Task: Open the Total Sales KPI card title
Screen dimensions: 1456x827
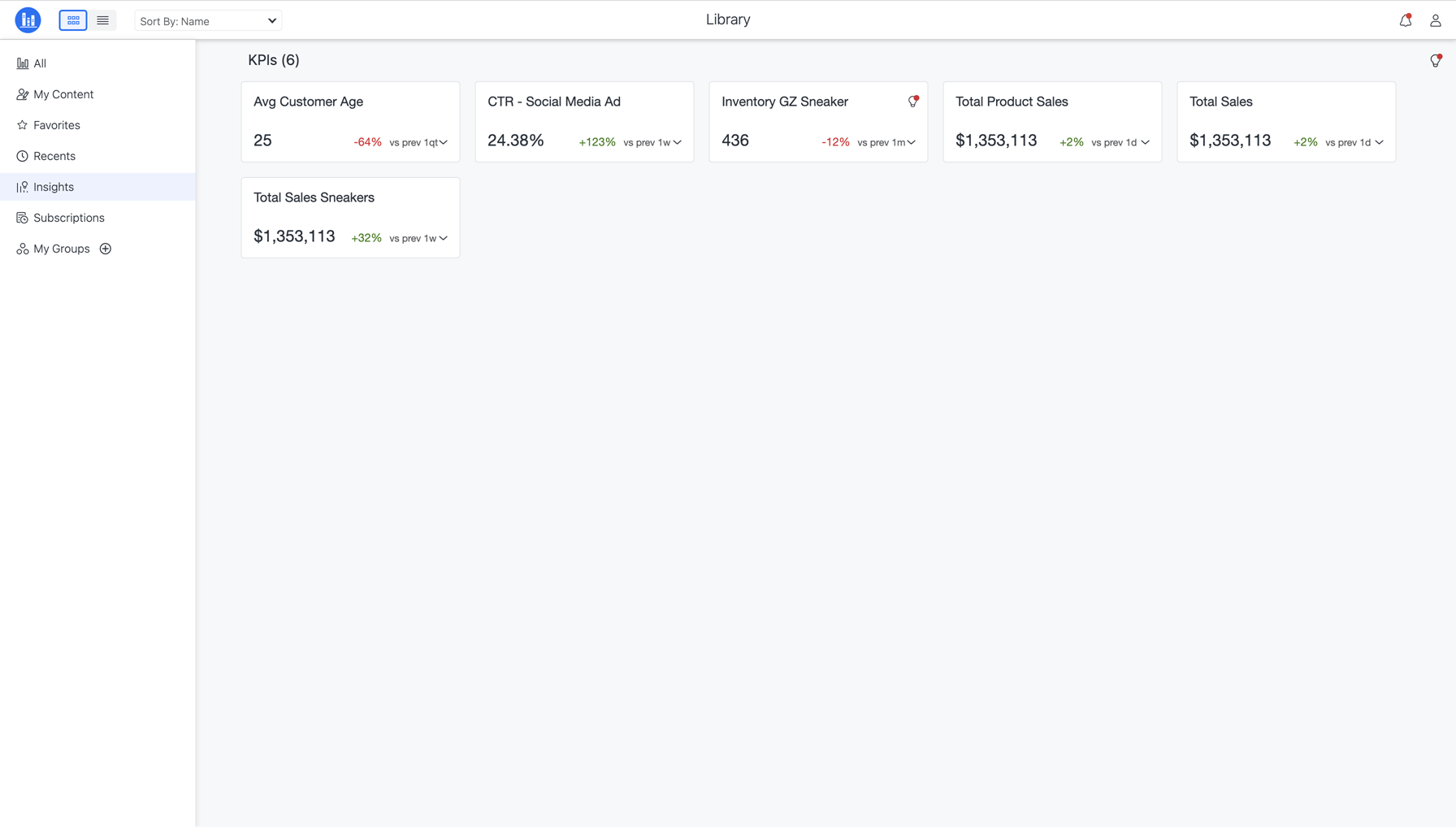Action: 1220,102
